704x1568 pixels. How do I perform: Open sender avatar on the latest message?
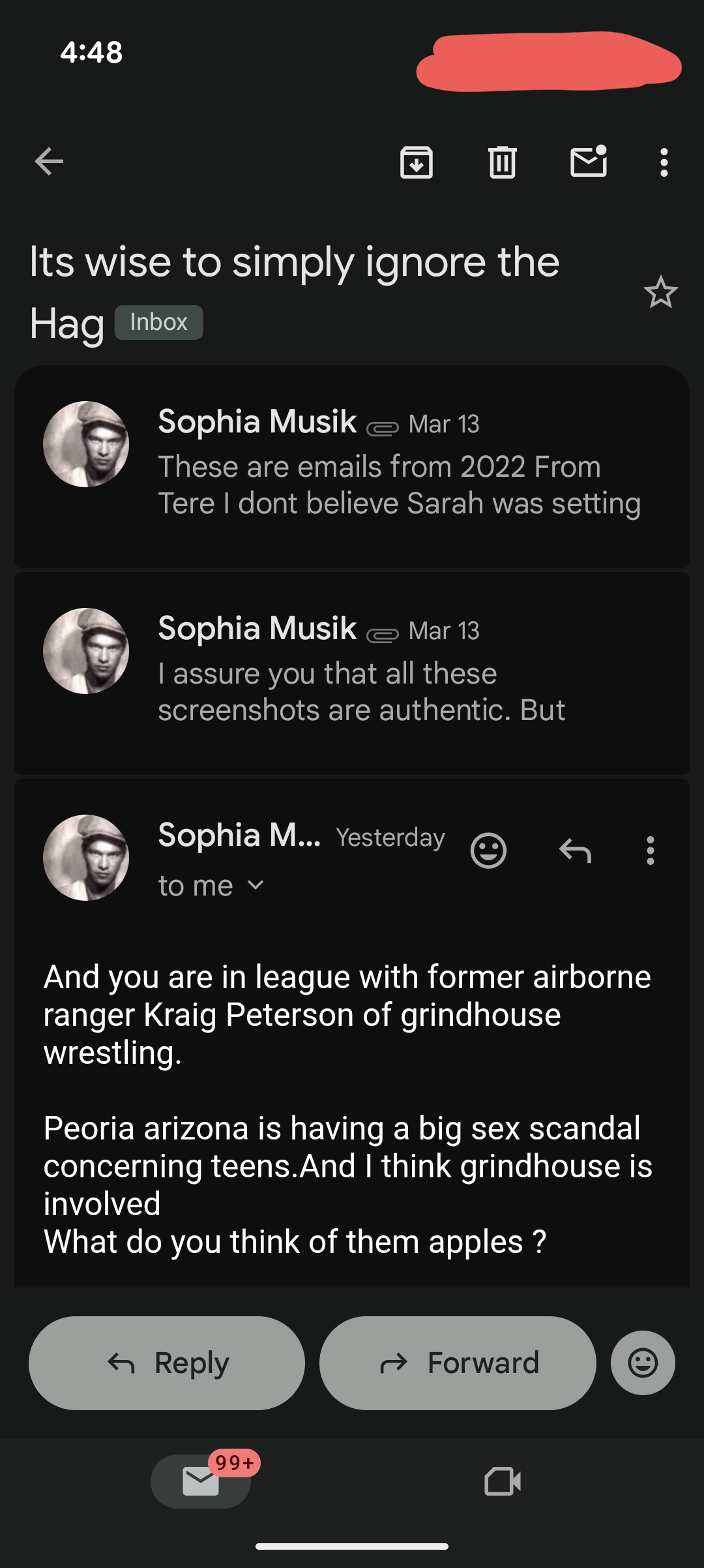[x=86, y=858]
